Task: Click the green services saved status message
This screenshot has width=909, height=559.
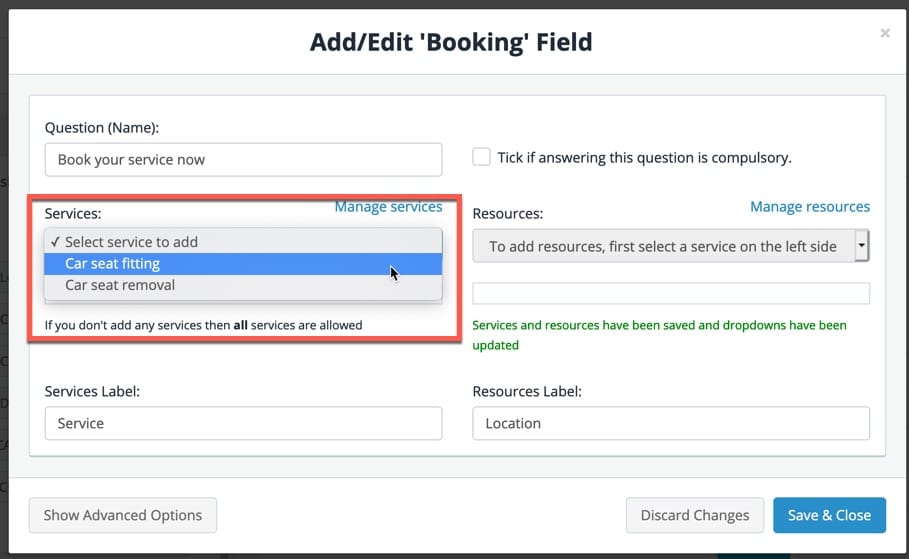Action: [x=659, y=335]
